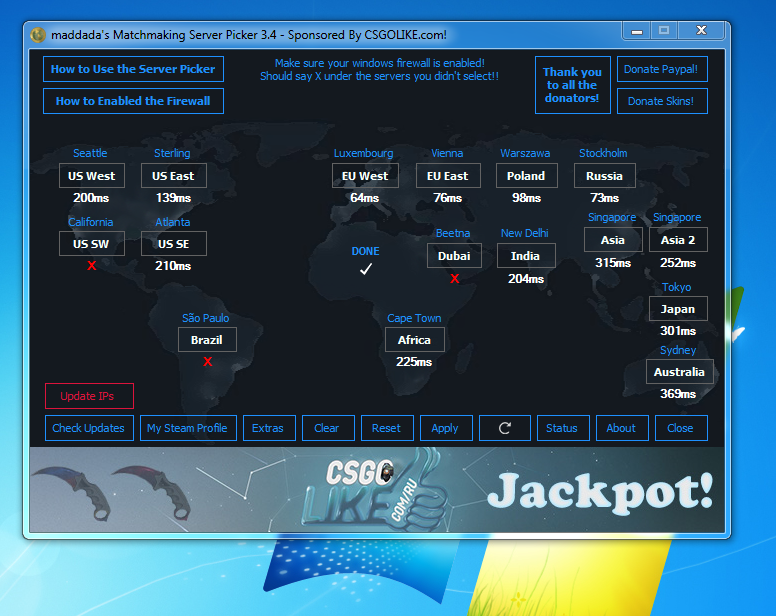
Task: Select the Poland server button
Action: tap(526, 176)
